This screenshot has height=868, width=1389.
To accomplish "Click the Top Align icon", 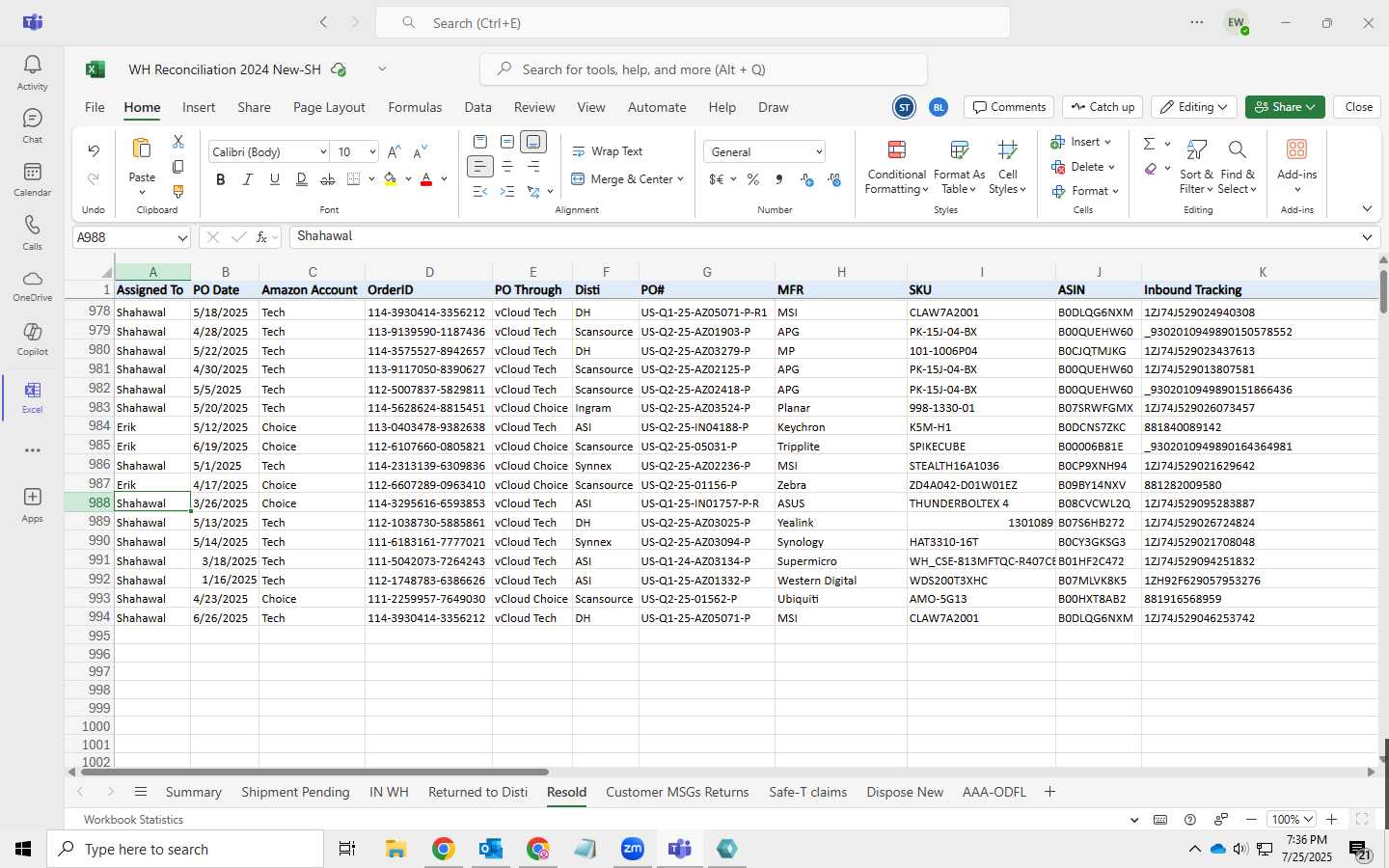I will pos(479,142).
